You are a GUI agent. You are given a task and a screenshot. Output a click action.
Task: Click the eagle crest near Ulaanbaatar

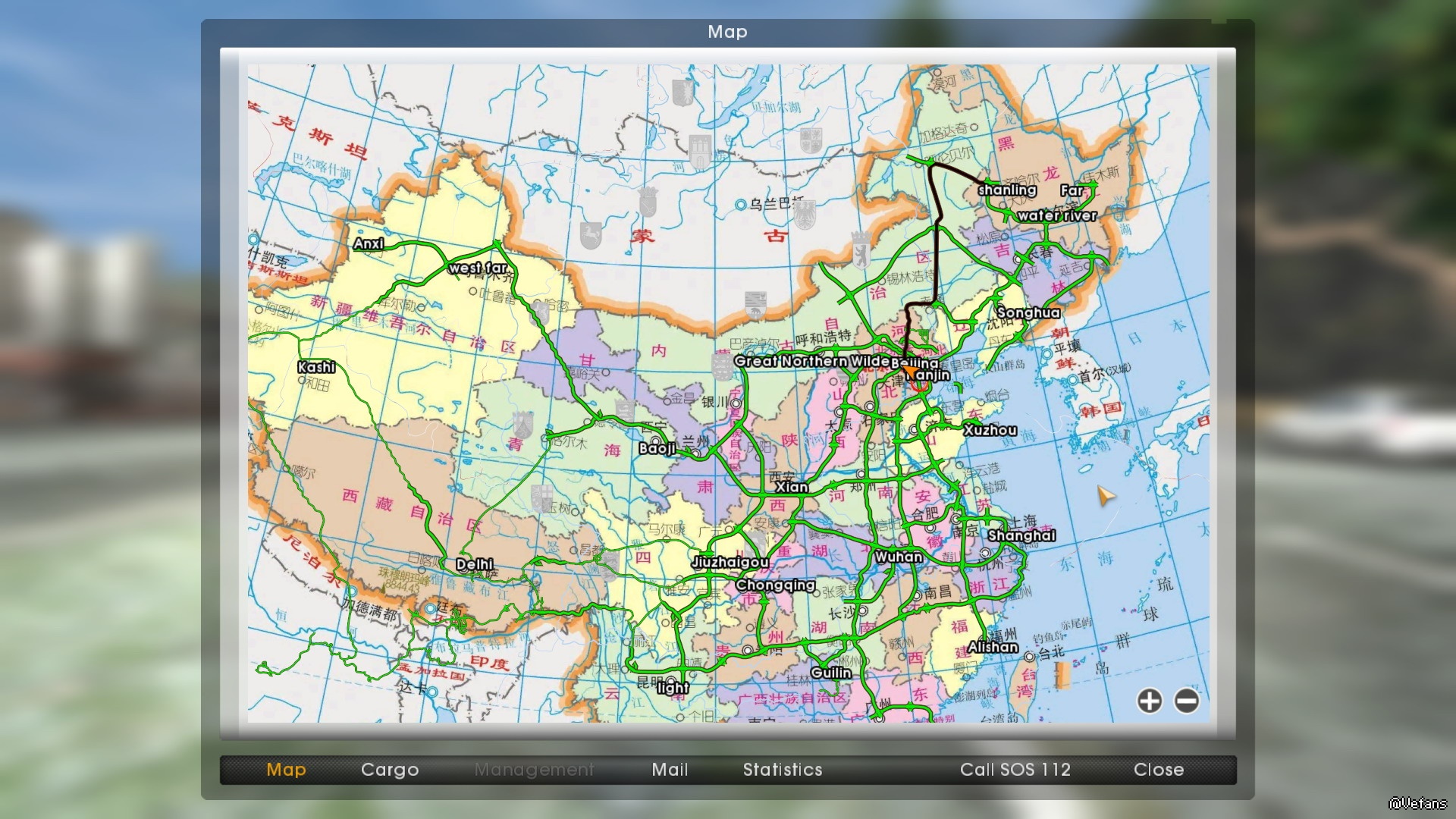click(x=805, y=215)
